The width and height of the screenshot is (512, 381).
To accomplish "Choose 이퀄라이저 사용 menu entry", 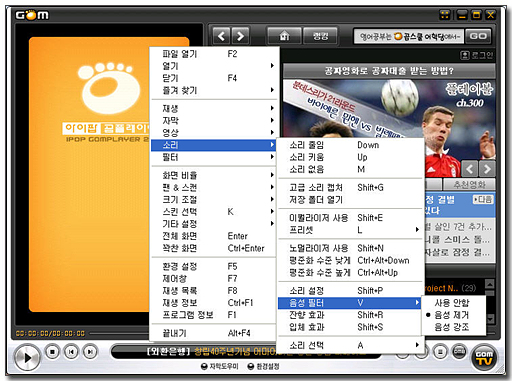I will [x=351, y=218].
